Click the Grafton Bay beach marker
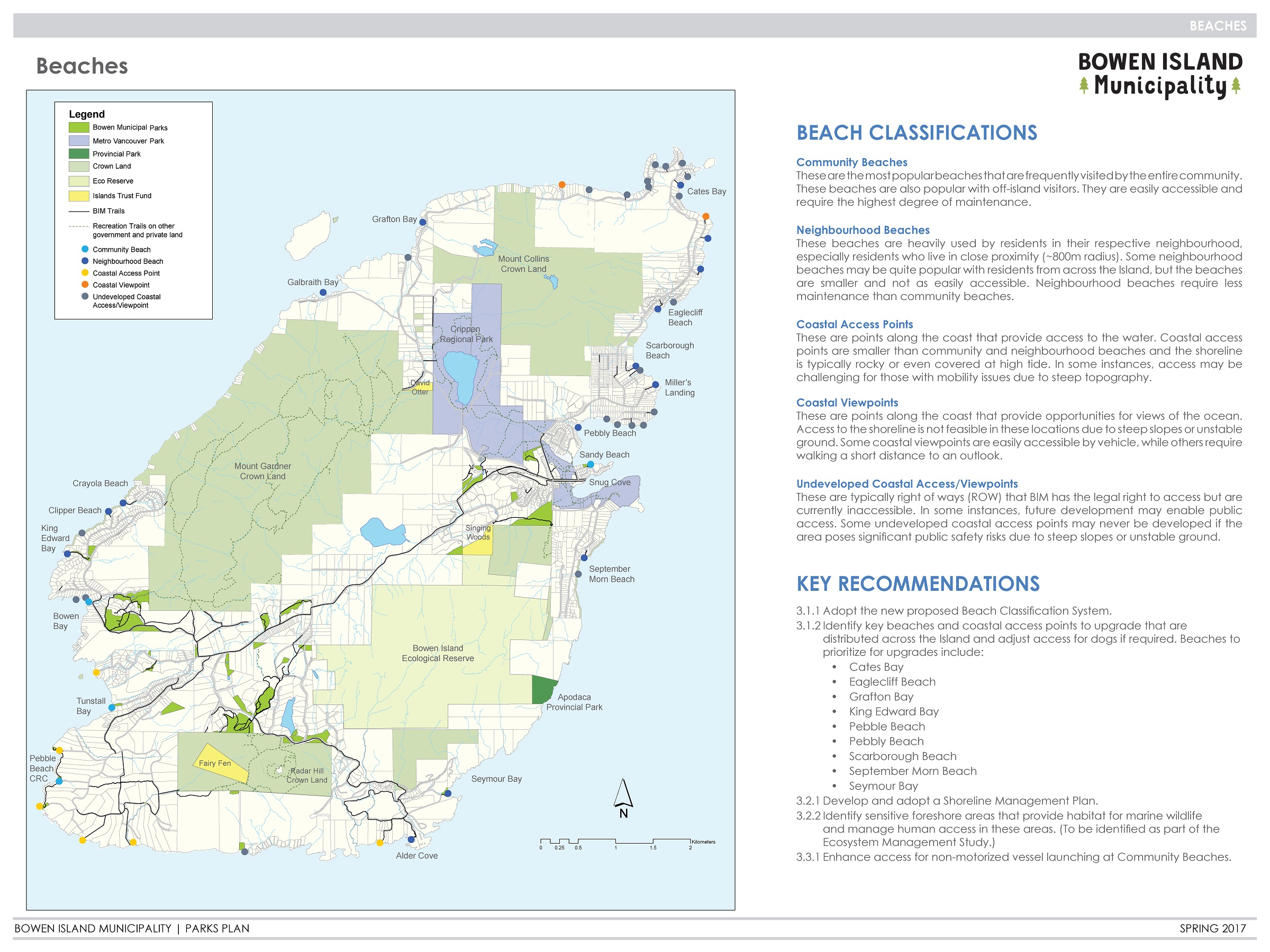Image resolution: width=1270 pixels, height=952 pixels. (x=423, y=222)
